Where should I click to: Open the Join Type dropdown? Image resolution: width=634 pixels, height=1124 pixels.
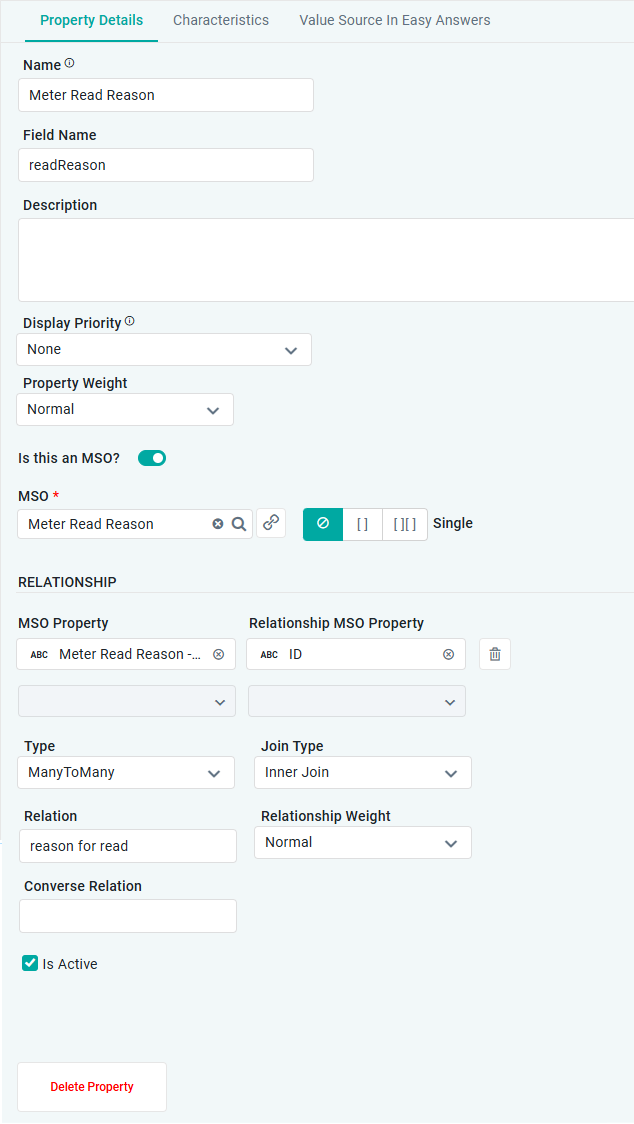coord(363,773)
